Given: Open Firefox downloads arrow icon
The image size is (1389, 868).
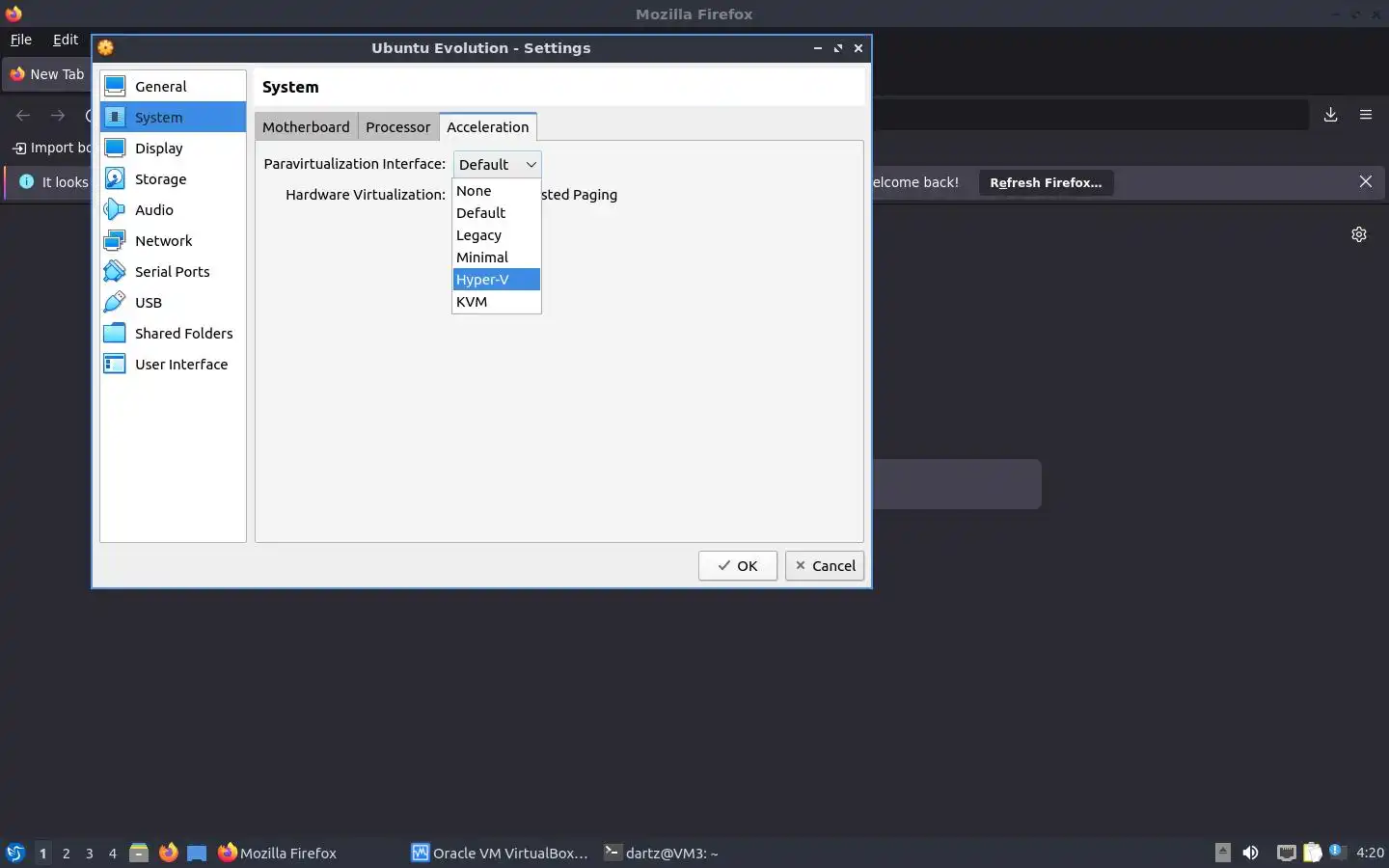Looking at the screenshot, I should (x=1330, y=115).
